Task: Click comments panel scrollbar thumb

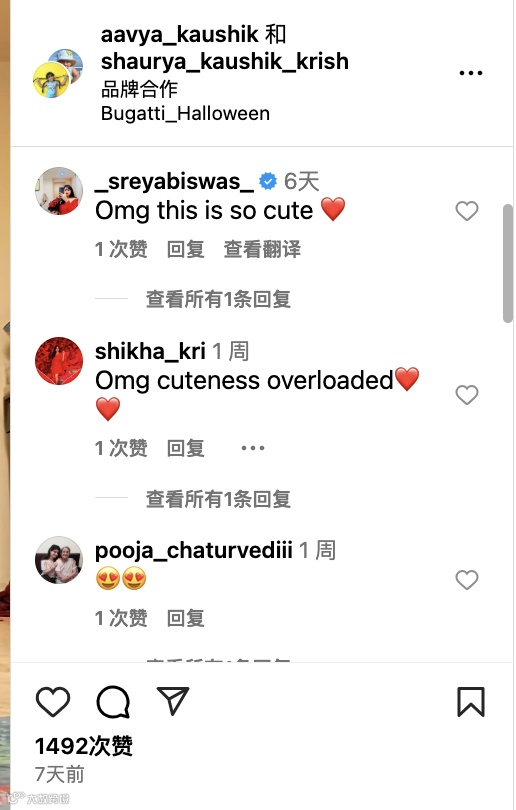Action: point(508,263)
